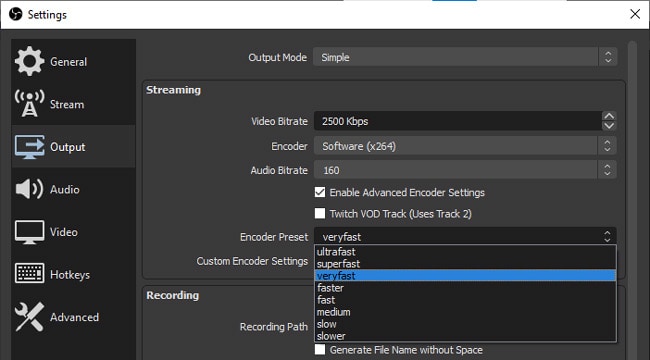Switch to the Stream tab label
650x360 pixels.
pos(67,104)
